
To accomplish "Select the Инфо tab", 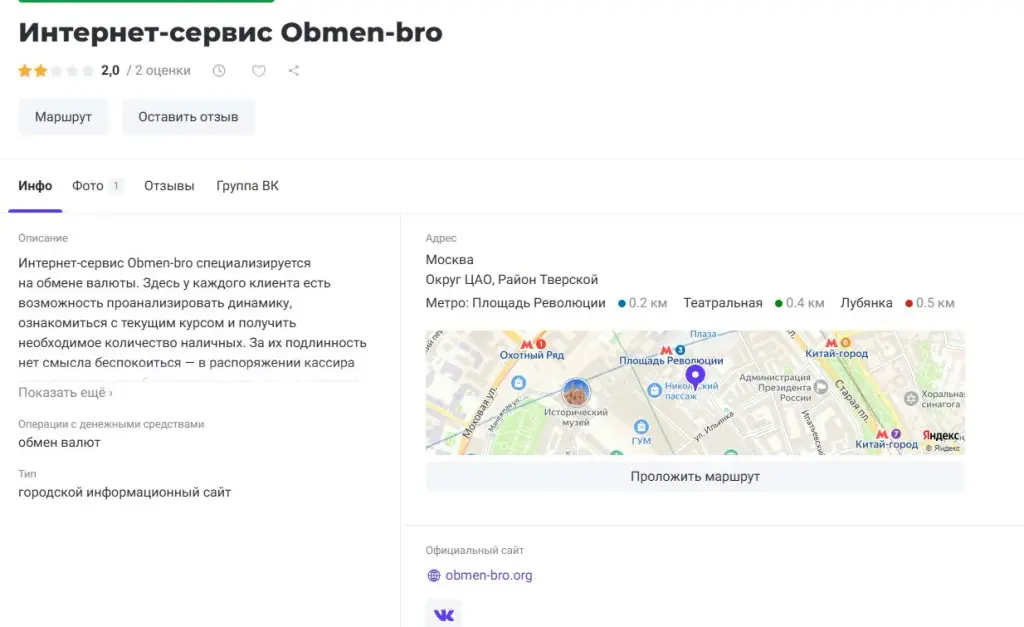I will point(35,186).
